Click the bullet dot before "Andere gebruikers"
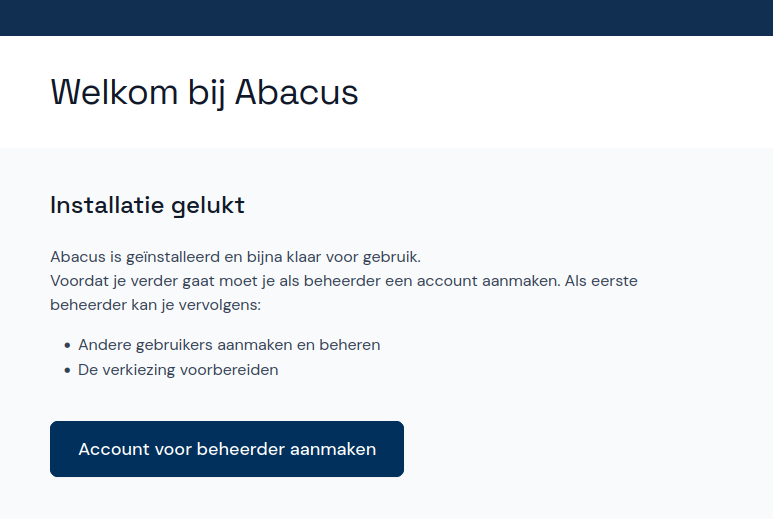The height and width of the screenshot is (519, 773). click(67, 346)
